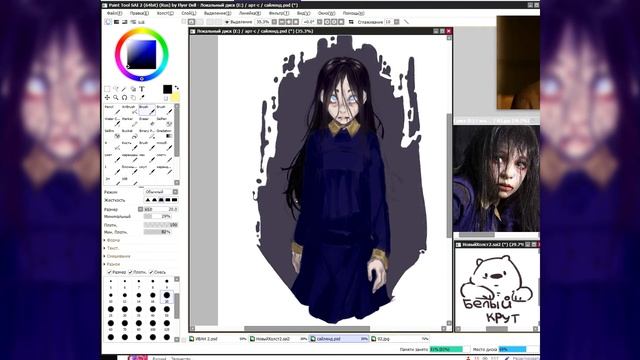Open the Файл menu
640x360 pixels.
click(x=114, y=13)
